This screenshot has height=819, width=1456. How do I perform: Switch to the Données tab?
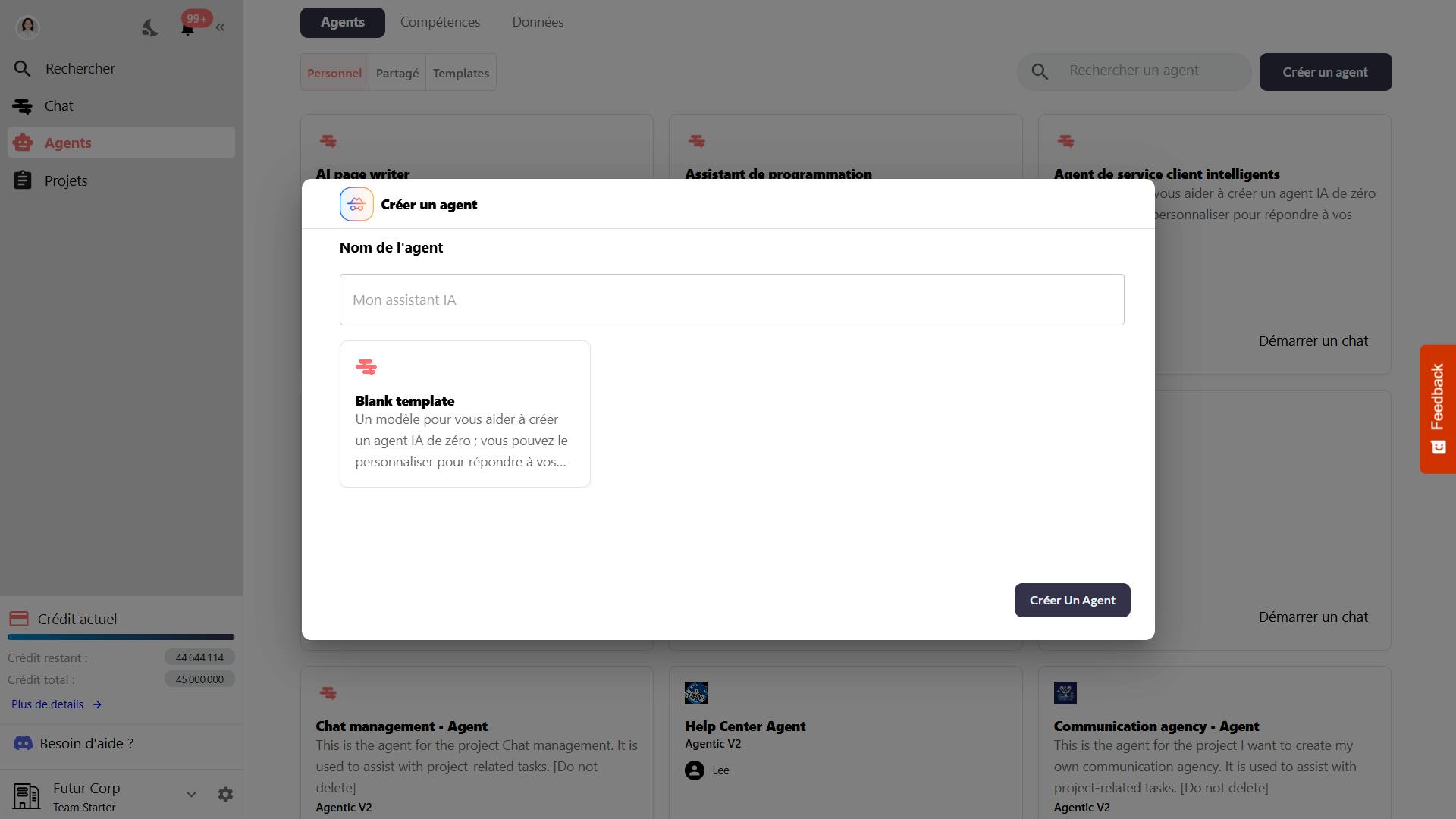[538, 22]
